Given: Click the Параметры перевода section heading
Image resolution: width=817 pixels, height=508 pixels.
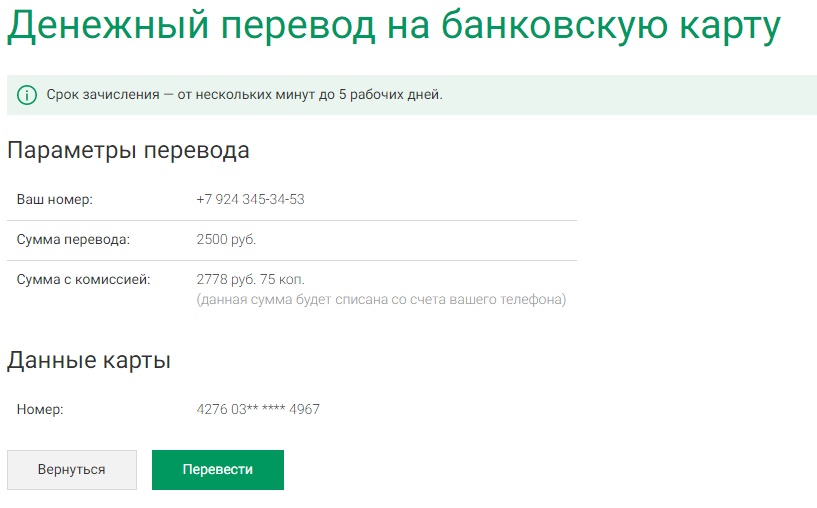Looking at the screenshot, I should [128, 151].
